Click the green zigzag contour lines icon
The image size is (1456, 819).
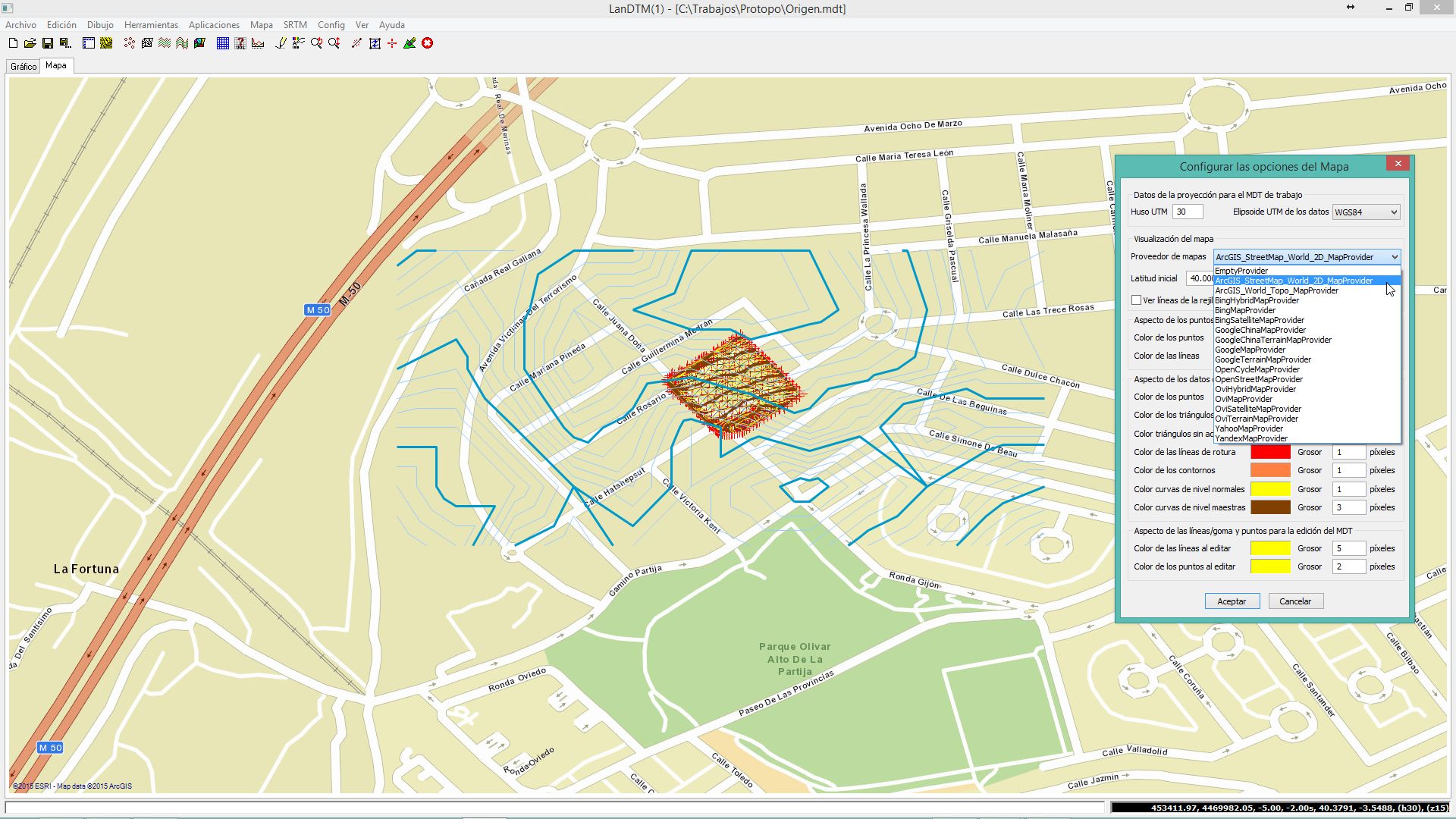(x=165, y=43)
